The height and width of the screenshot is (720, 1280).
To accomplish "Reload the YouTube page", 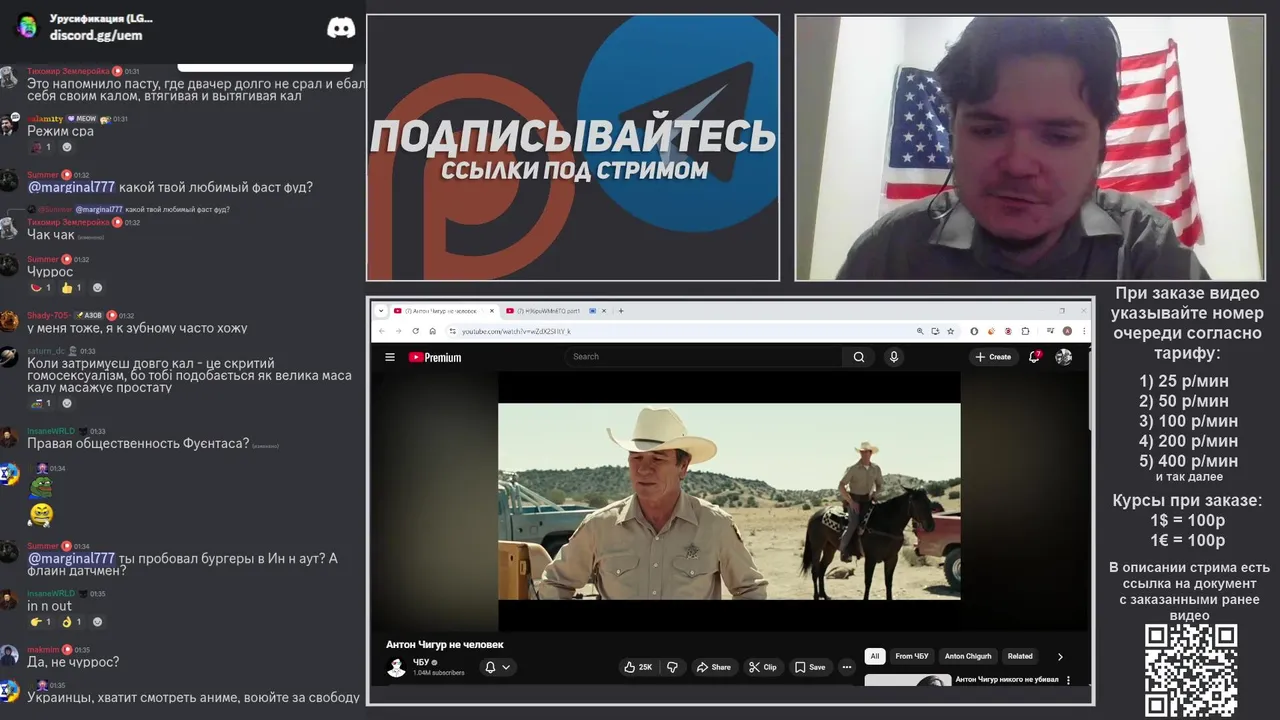I will click(415, 331).
